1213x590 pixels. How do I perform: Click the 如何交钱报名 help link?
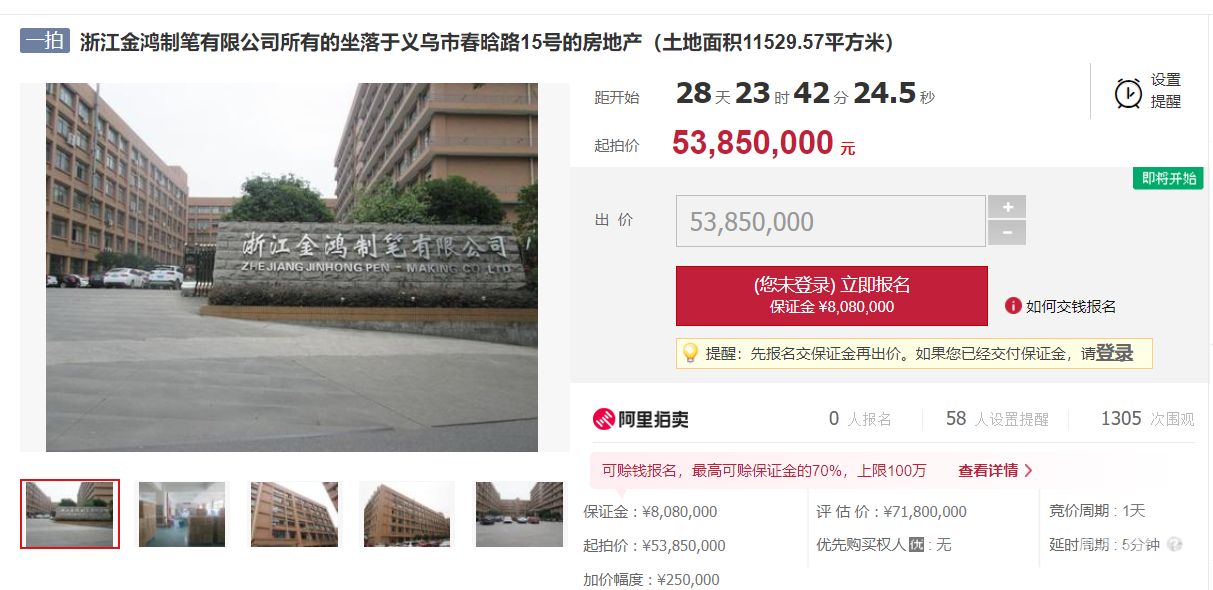pos(1071,306)
